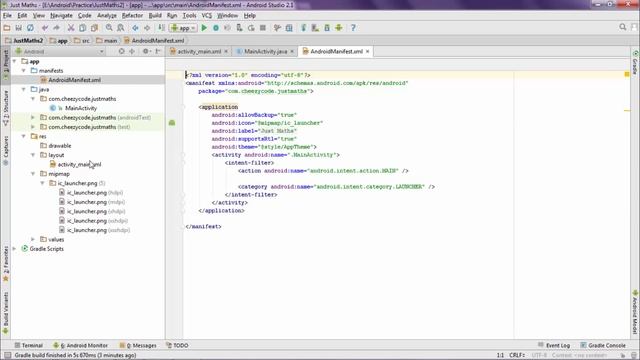Click the Open folder toolbar icon
This screenshot has width=640, height=360.
pos(7,28)
